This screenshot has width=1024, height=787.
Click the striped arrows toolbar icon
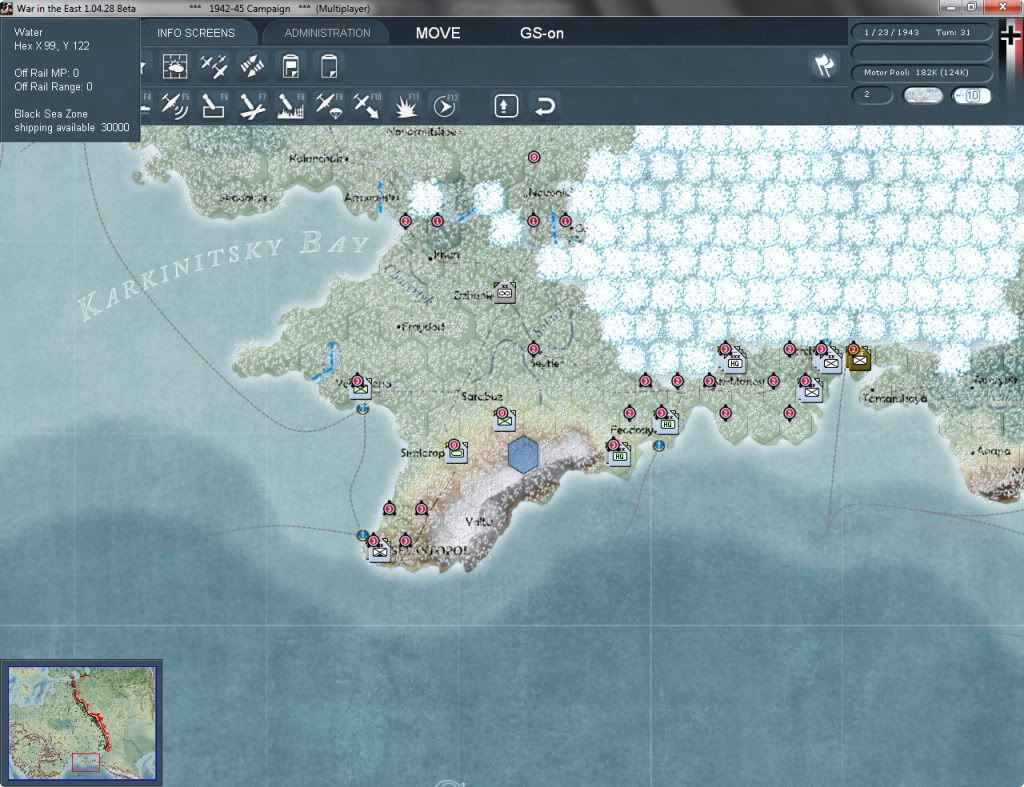[252, 66]
